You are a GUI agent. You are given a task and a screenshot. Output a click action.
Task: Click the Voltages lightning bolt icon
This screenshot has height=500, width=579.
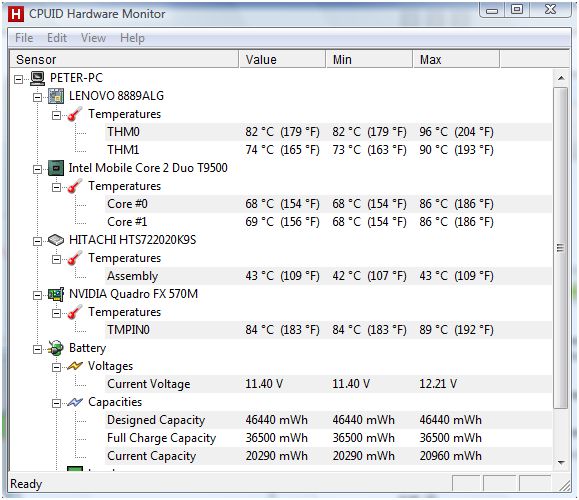(75, 366)
